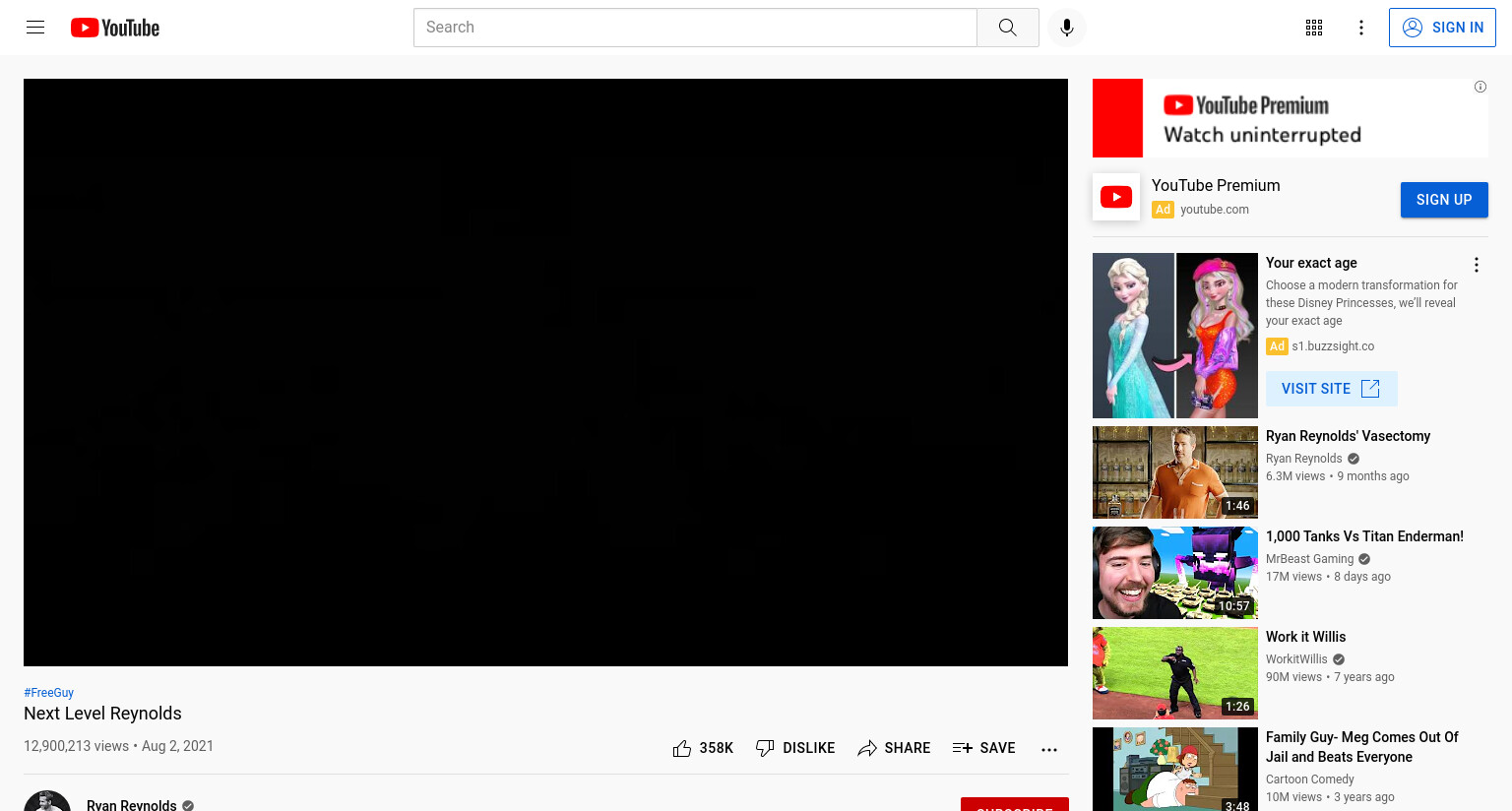Click VISIT SITE on the ad
Viewport: 1512px width, 811px height.
1331,389
